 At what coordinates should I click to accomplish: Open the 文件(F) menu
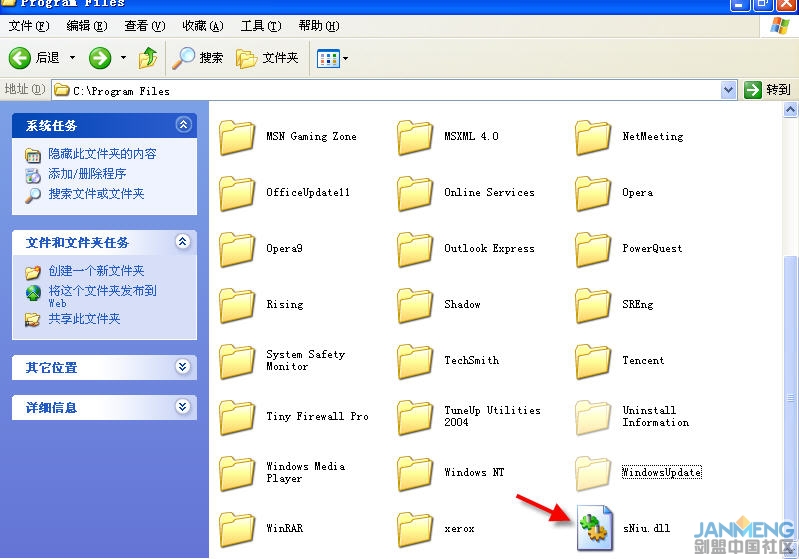pyautogui.click(x=29, y=25)
